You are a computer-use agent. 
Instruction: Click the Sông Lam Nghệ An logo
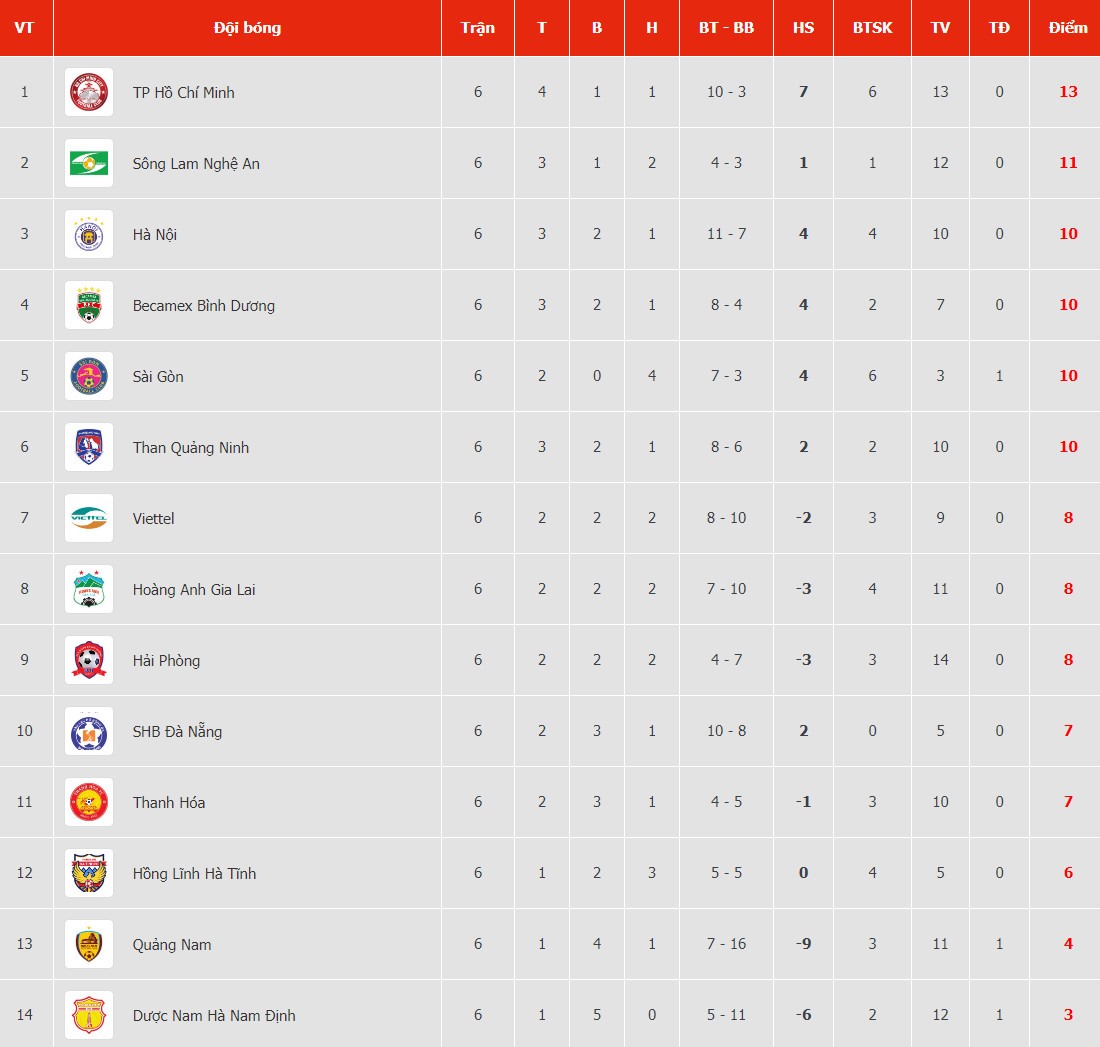89,163
